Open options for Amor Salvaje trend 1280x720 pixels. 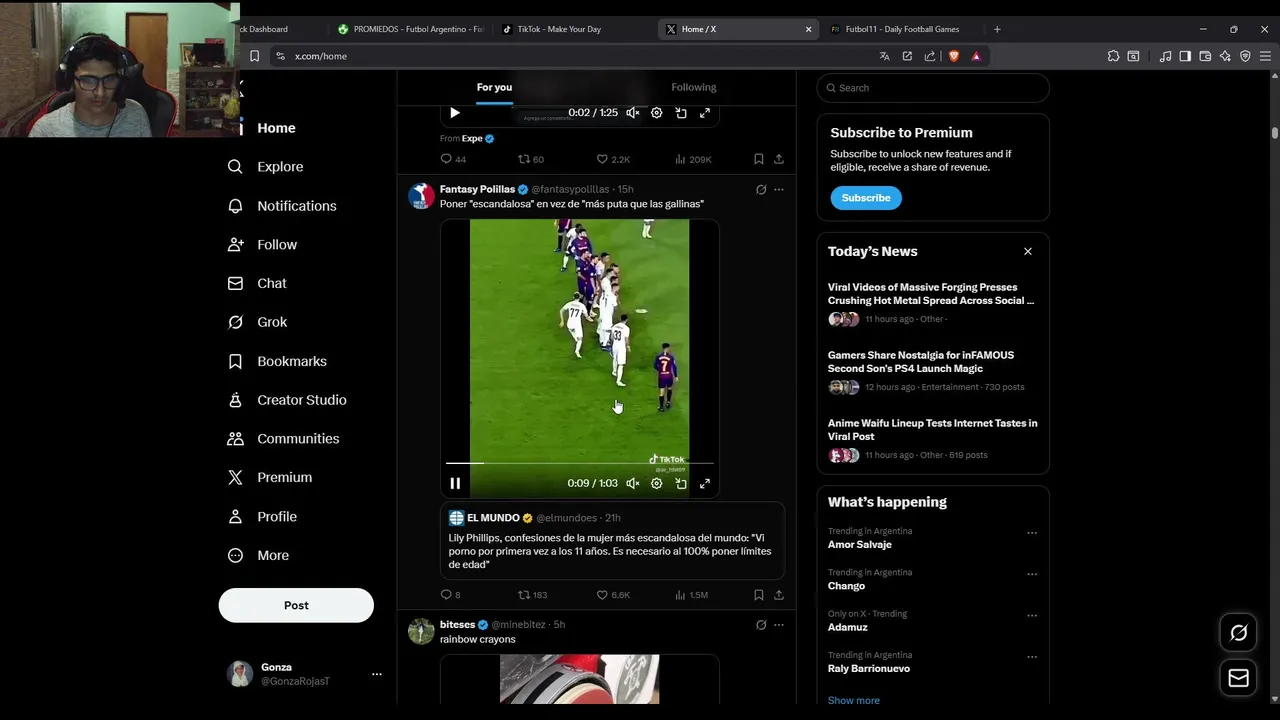1032,533
